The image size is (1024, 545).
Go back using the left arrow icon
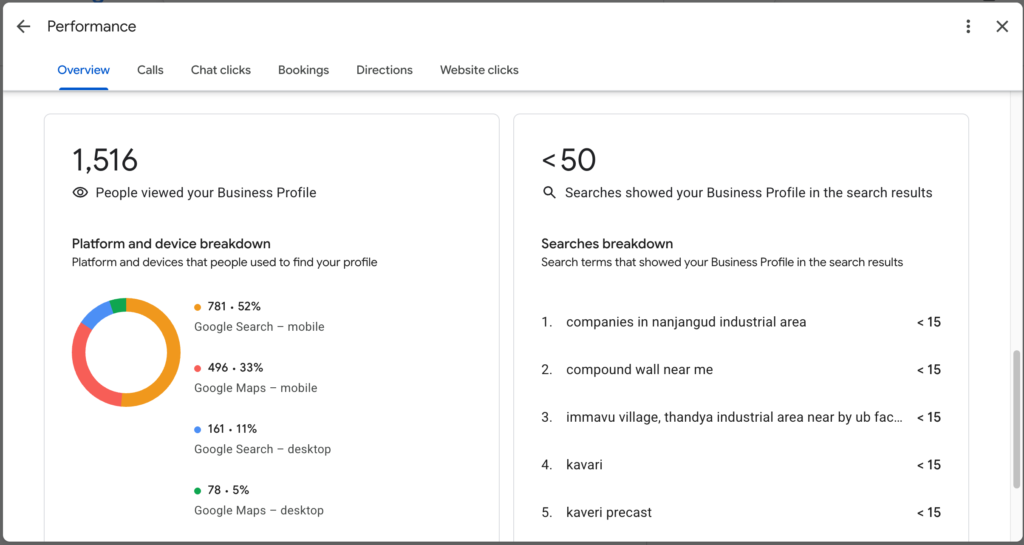coord(24,27)
